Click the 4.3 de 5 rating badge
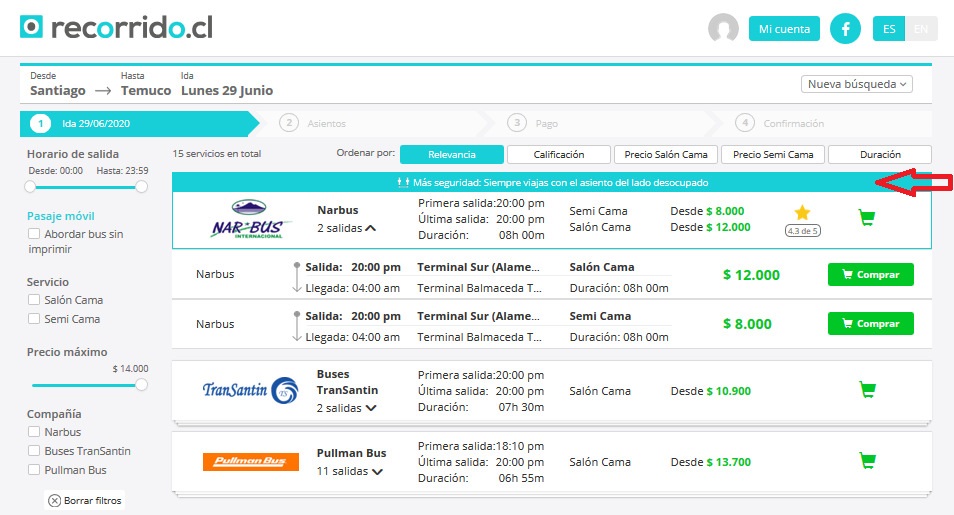Image resolution: width=954 pixels, height=515 pixels. tap(803, 231)
